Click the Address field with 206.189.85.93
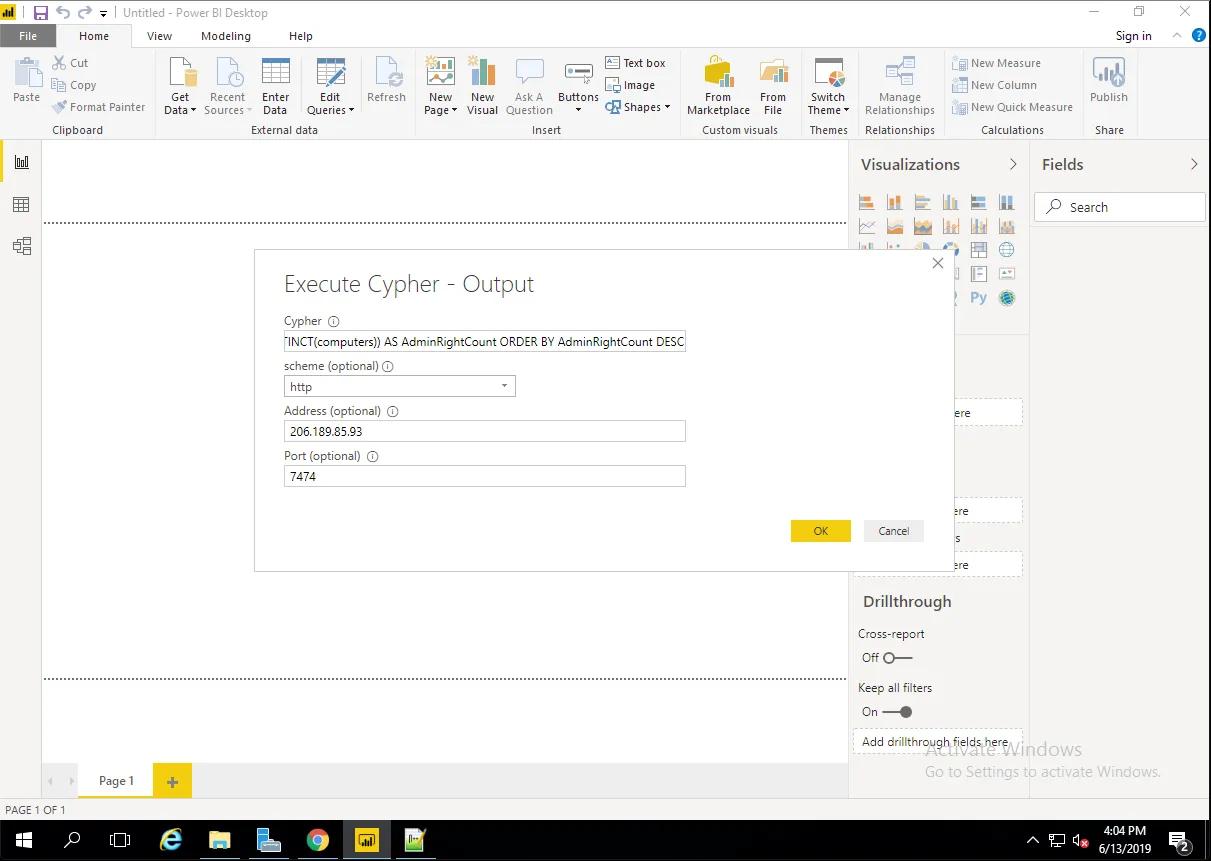Viewport: 1211px width, 861px height. pyautogui.click(x=485, y=431)
